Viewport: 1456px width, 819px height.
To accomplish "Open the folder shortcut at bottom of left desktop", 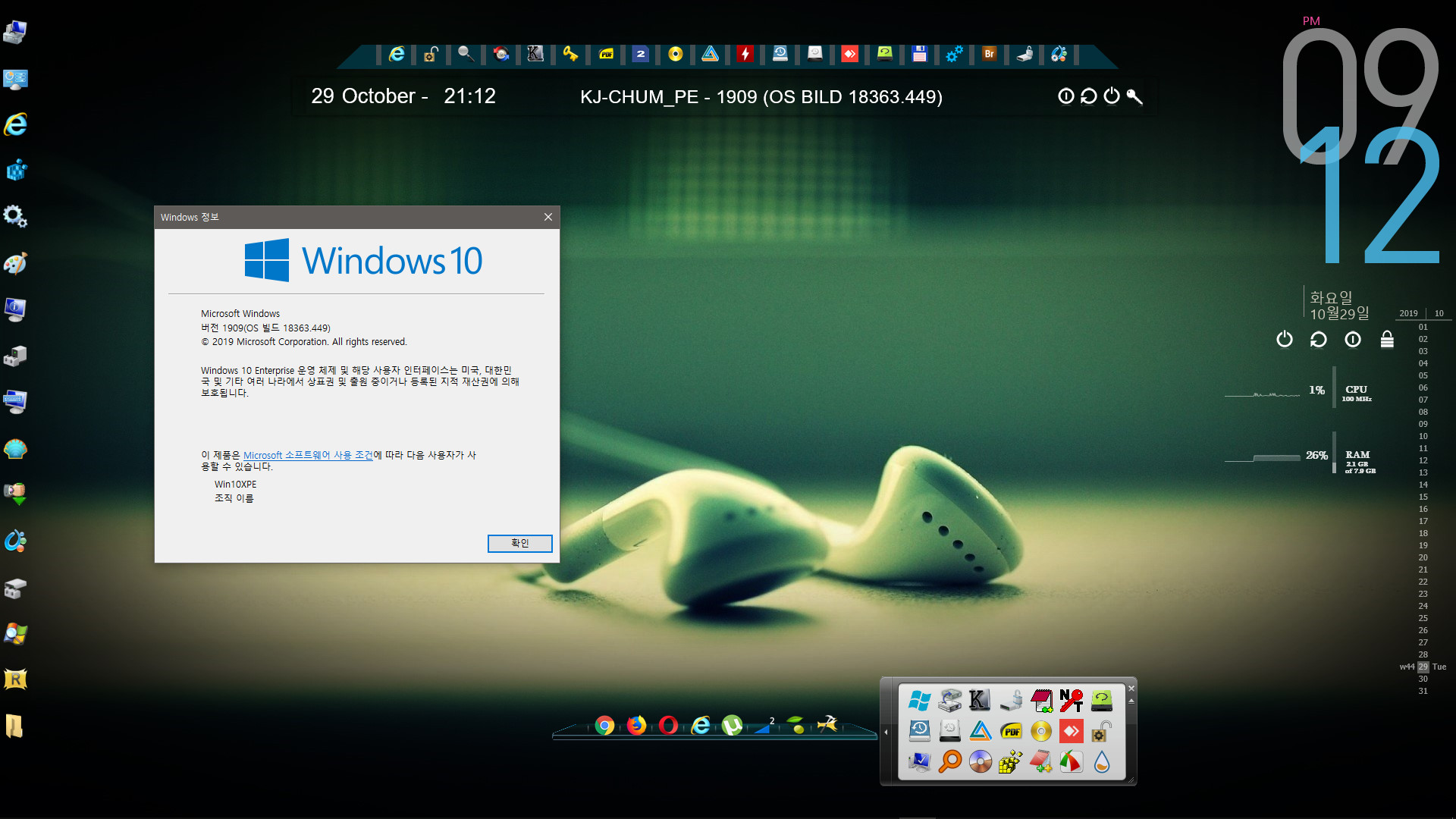I will pos(15,726).
